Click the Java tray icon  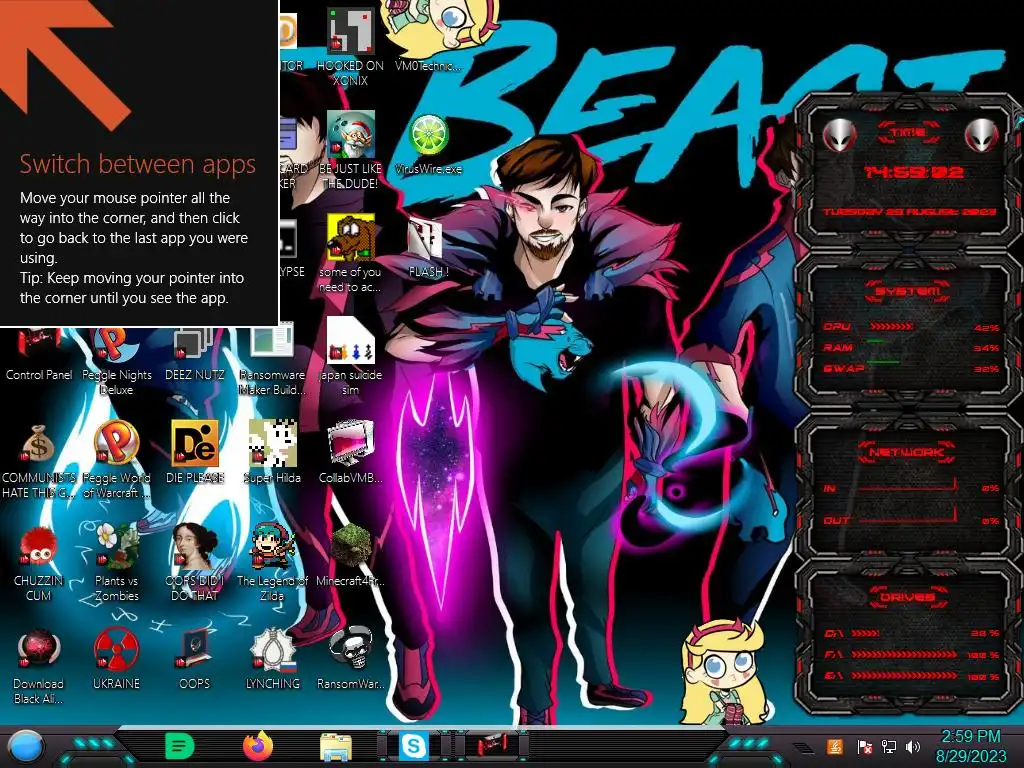coord(835,746)
